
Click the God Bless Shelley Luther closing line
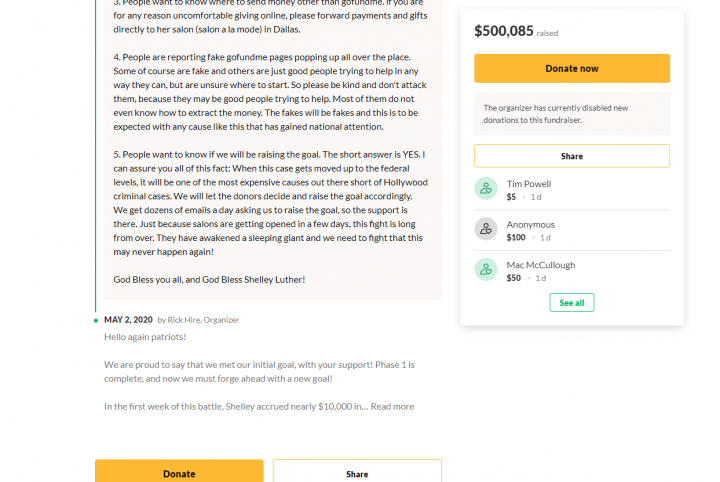[209, 280]
